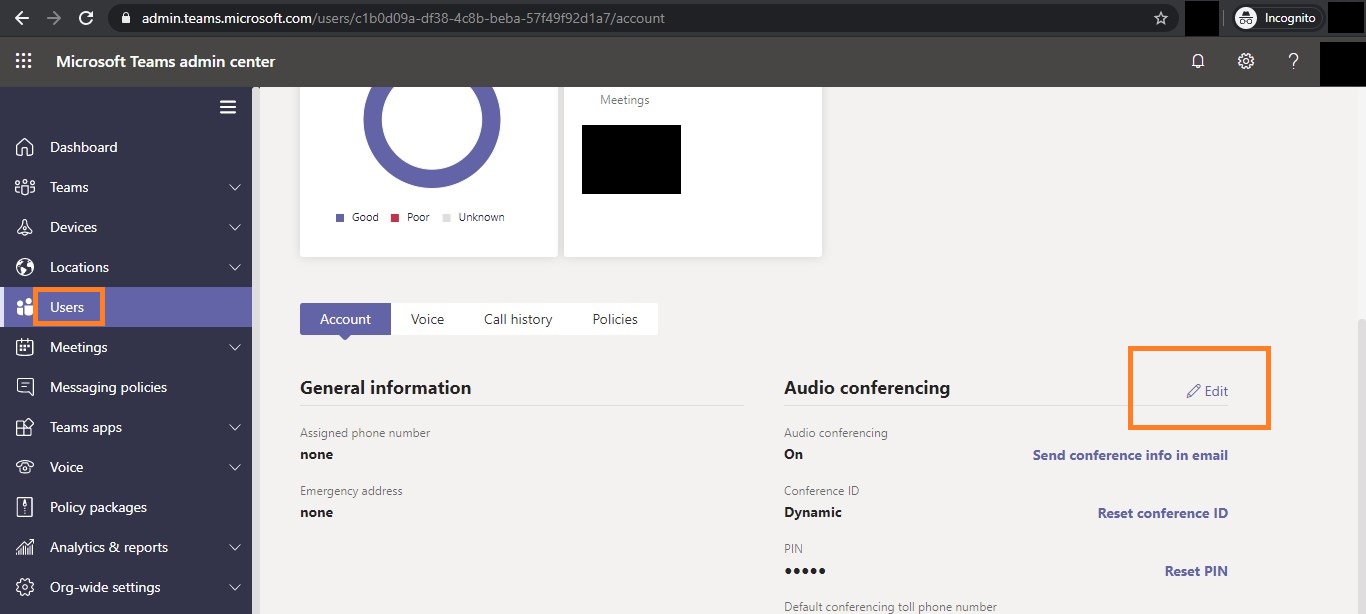1366x614 pixels.
Task: Open the Teams admin settings gear
Action: tap(1245, 61)
